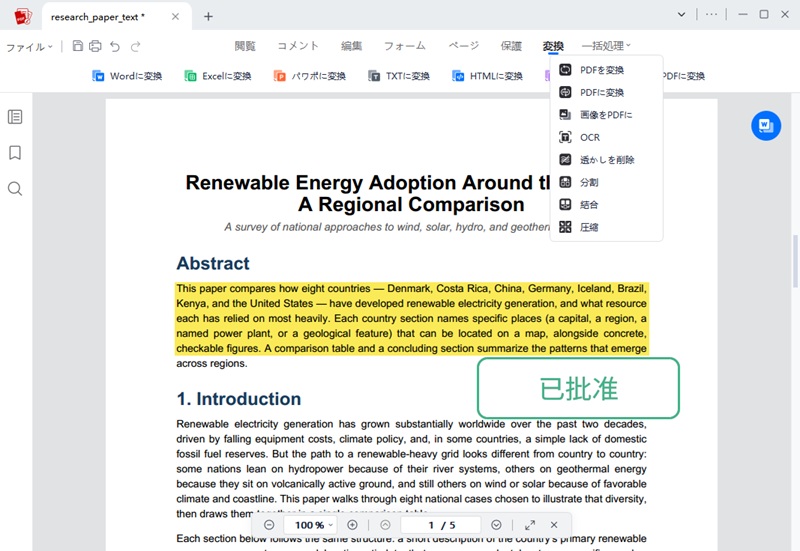The width and height of the screenshot is (800, 551).
Task: Select 透かしを削除 menu entry
Action: [606, 160]
